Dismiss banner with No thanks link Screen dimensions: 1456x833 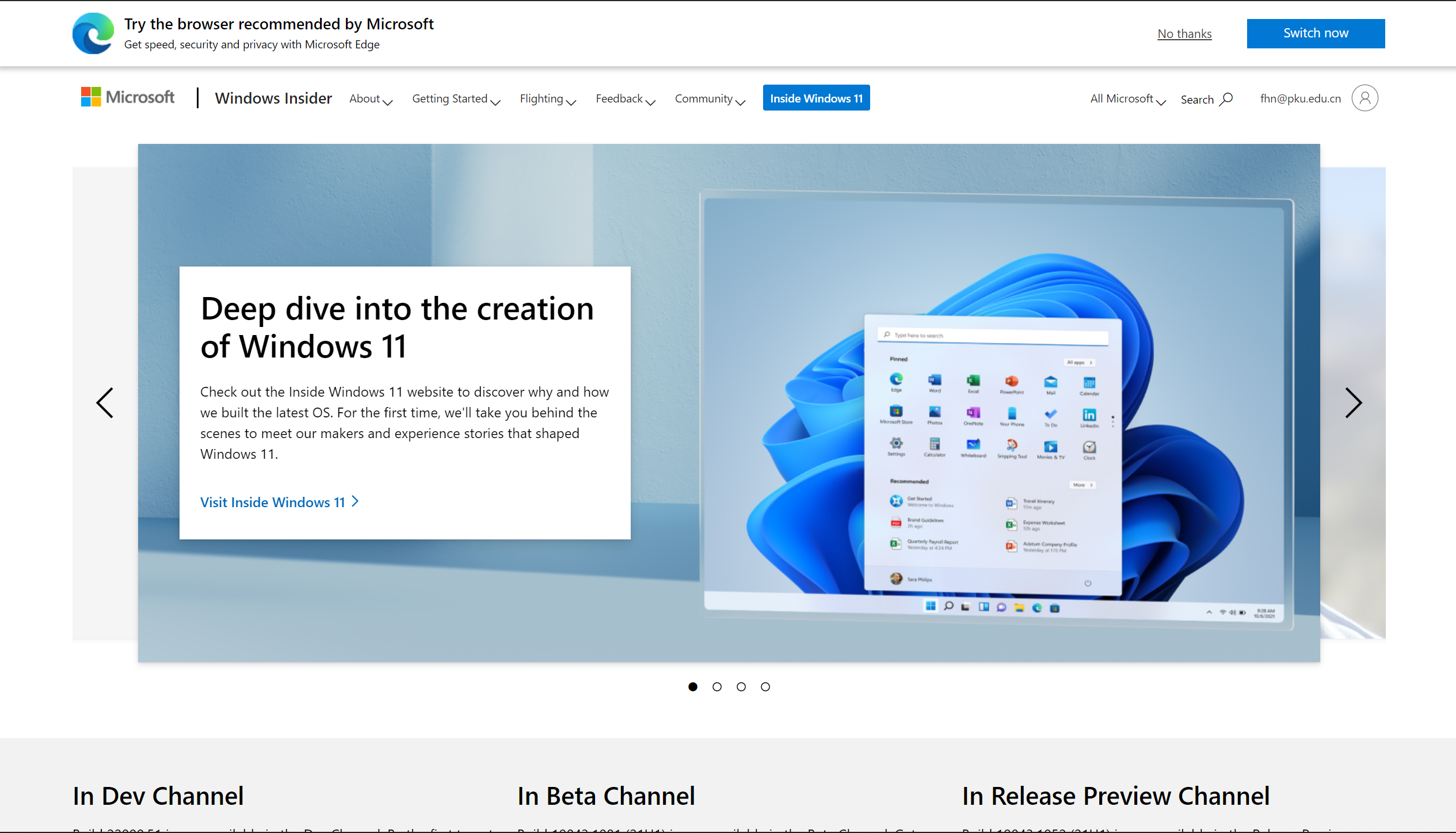(x=1184, y=34)
